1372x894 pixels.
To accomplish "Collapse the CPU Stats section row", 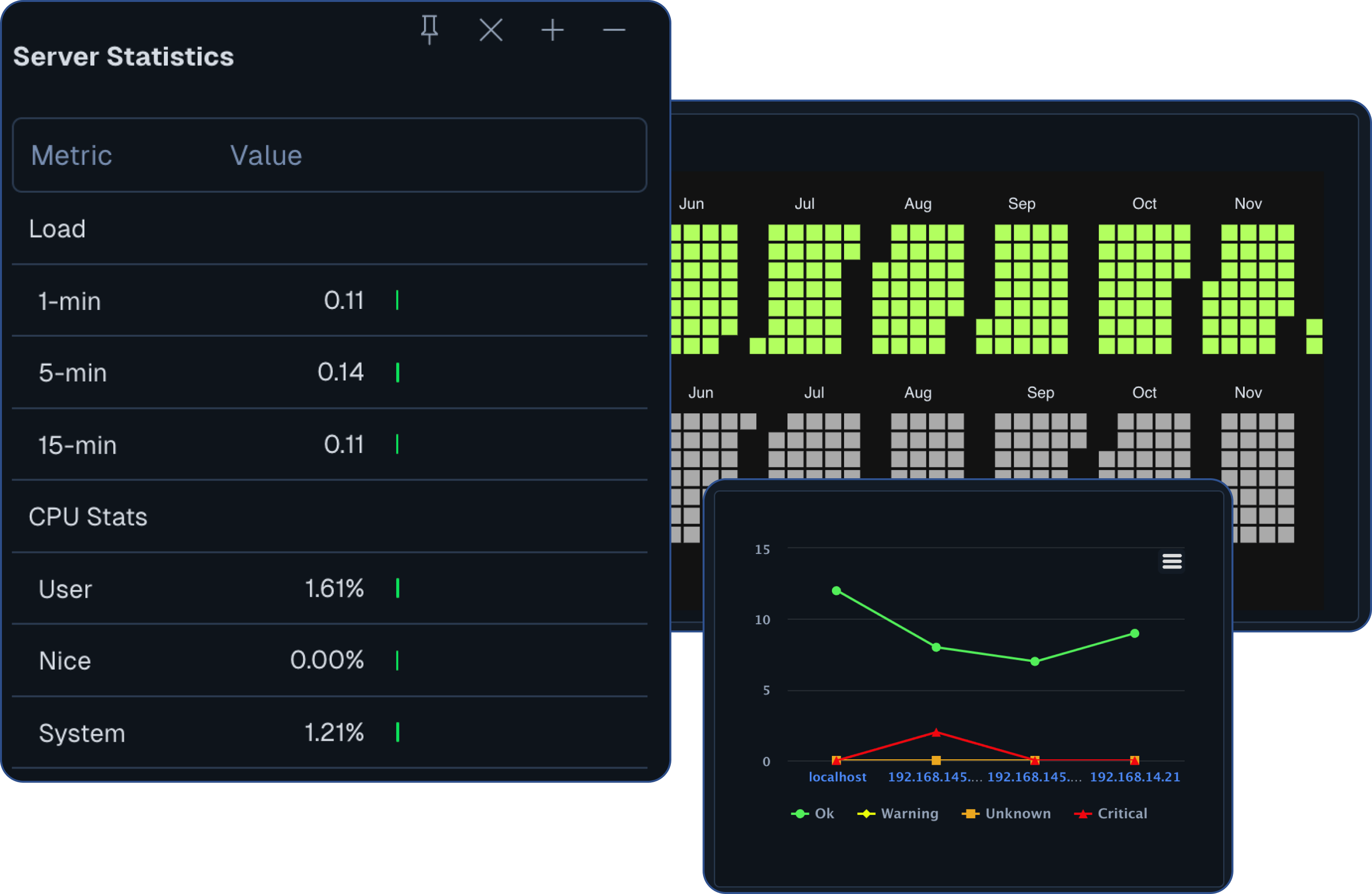I will pyautogui.click(x=88, y=516).
